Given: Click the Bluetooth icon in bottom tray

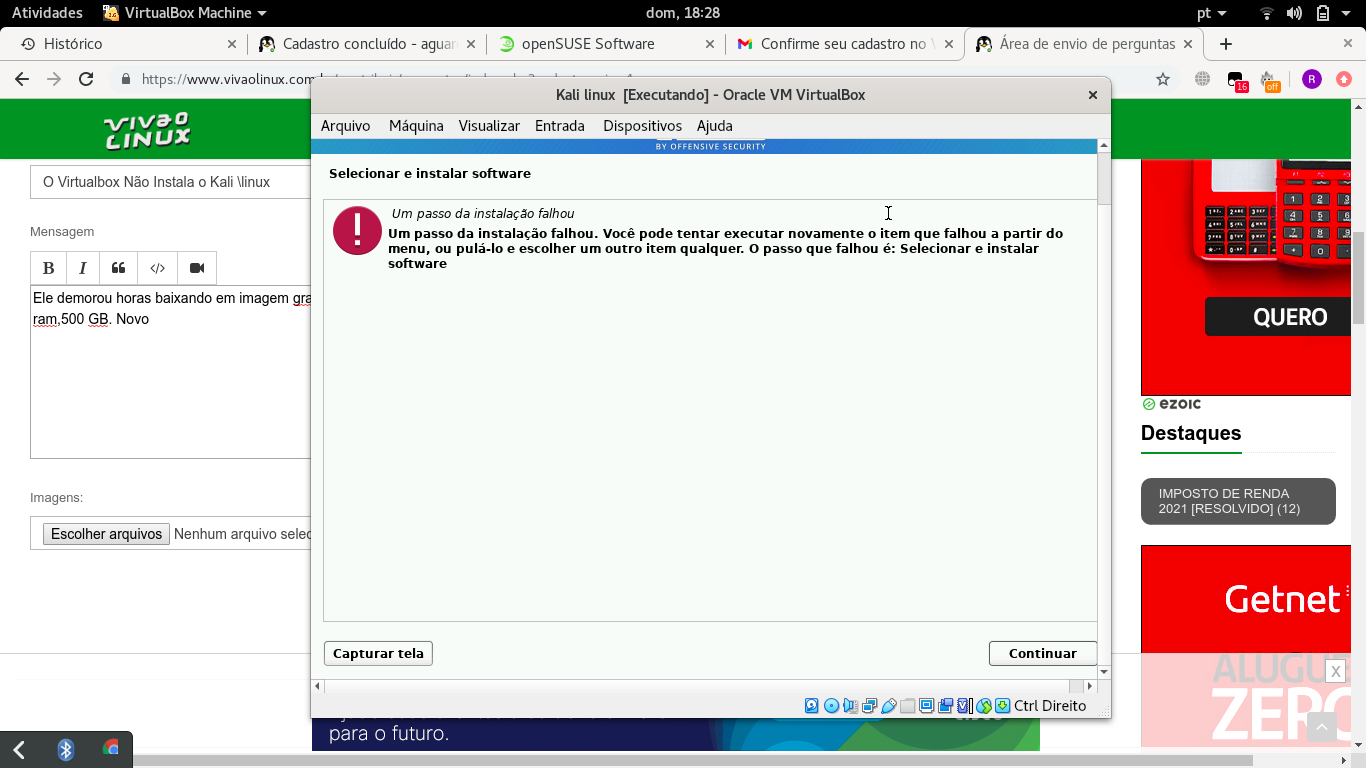Looking at the screenshot, I should pos(66,749).
